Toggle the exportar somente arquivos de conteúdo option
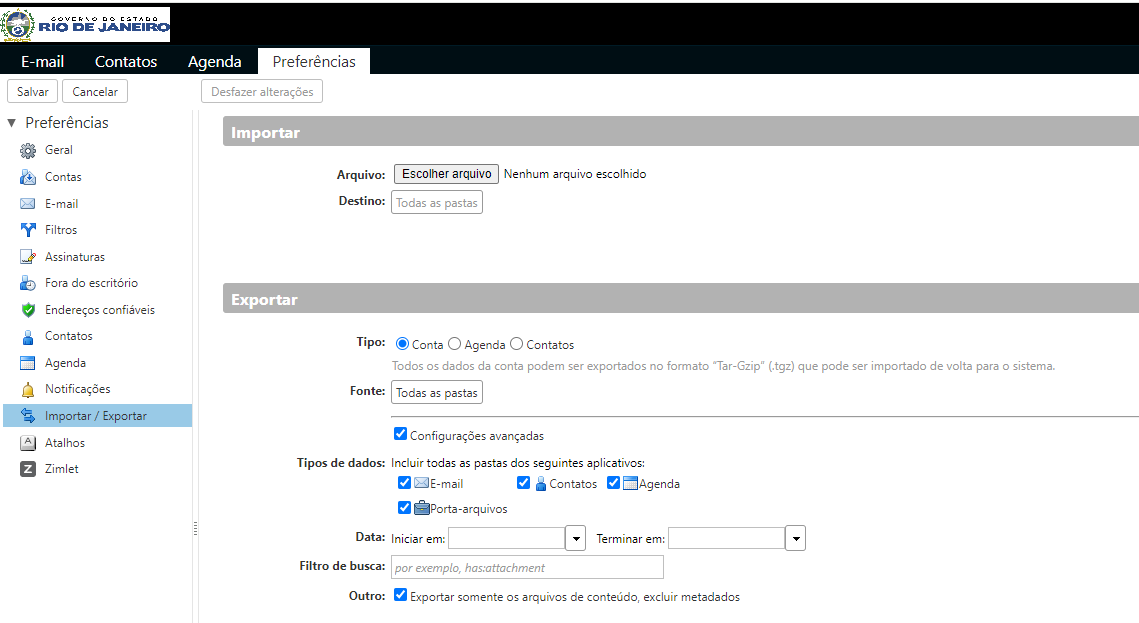This screenshot has height=623, width=1139. click(401, 595)
